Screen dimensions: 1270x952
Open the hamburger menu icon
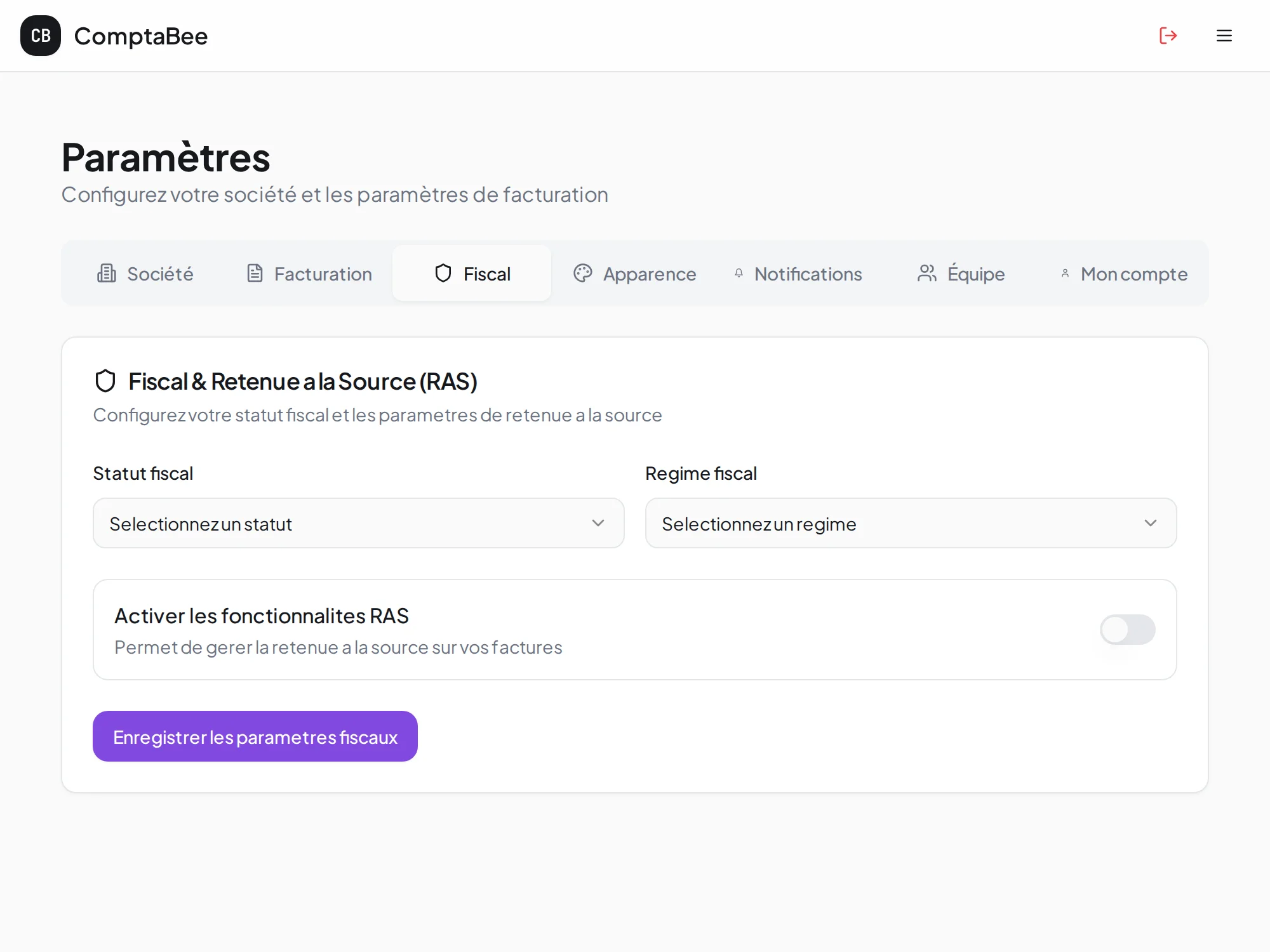click(x=1224, y=36)
